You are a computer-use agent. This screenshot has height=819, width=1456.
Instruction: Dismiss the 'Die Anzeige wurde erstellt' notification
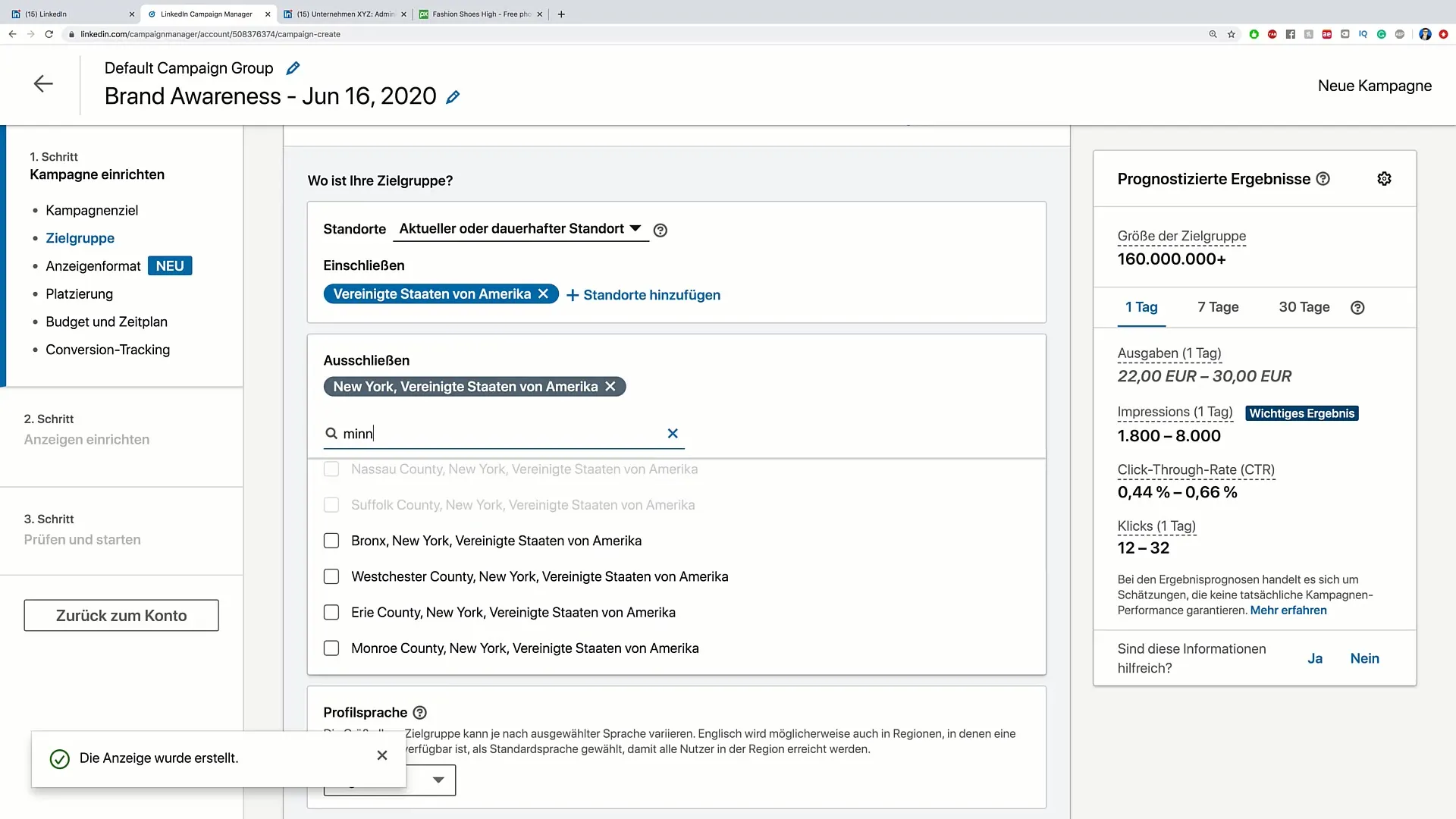click(x=382, y=755)
